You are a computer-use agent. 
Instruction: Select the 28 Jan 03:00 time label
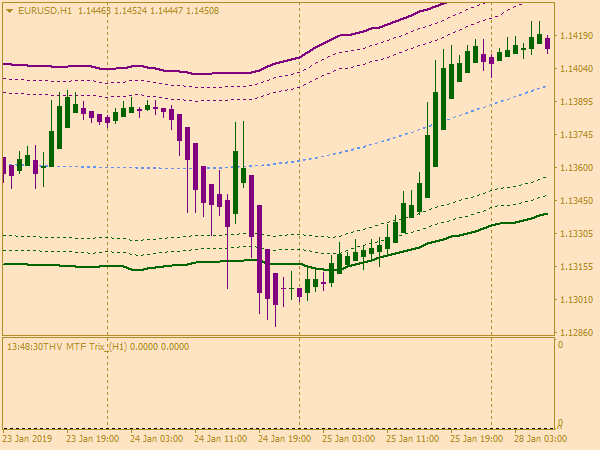click(x=540, y=438)
